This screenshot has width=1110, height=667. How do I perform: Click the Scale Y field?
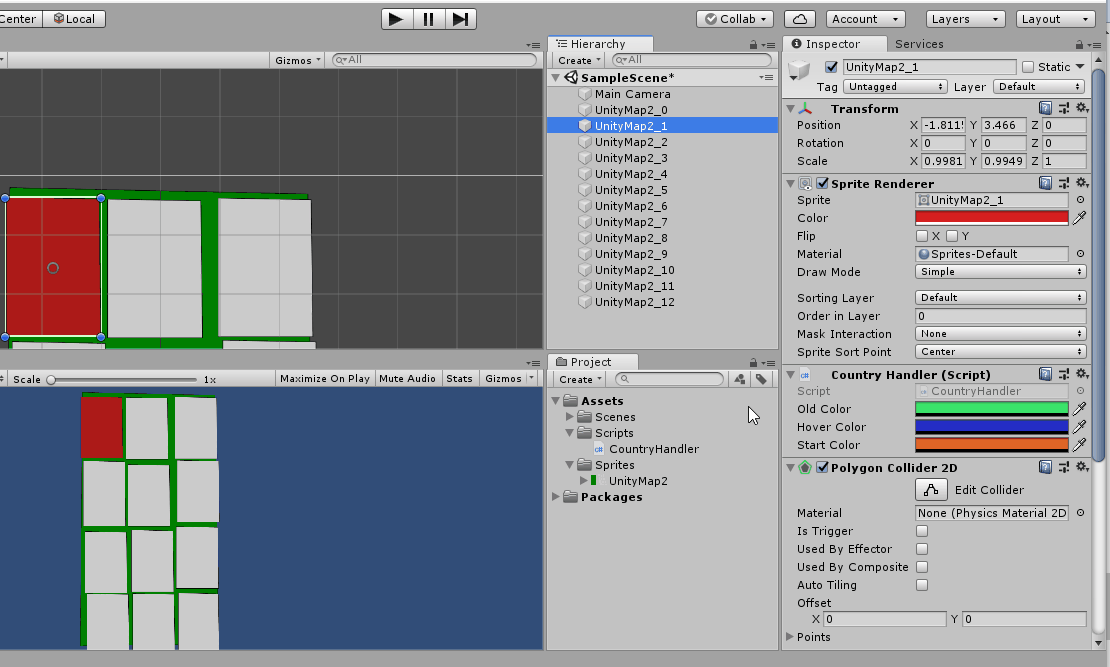(x=1003, y=161)
